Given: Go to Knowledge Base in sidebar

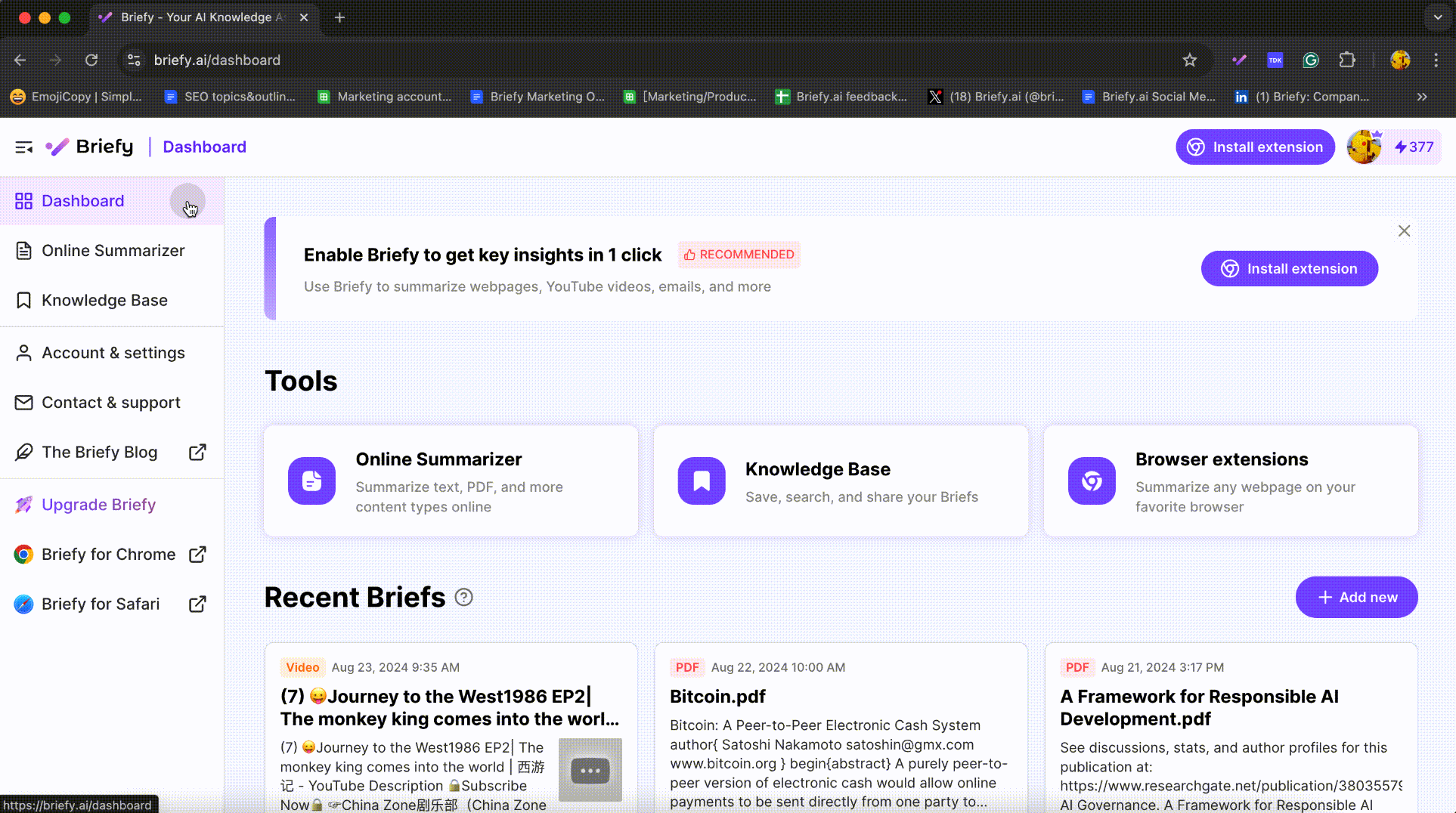Looking at the screenshot, I should coord(112,300).
